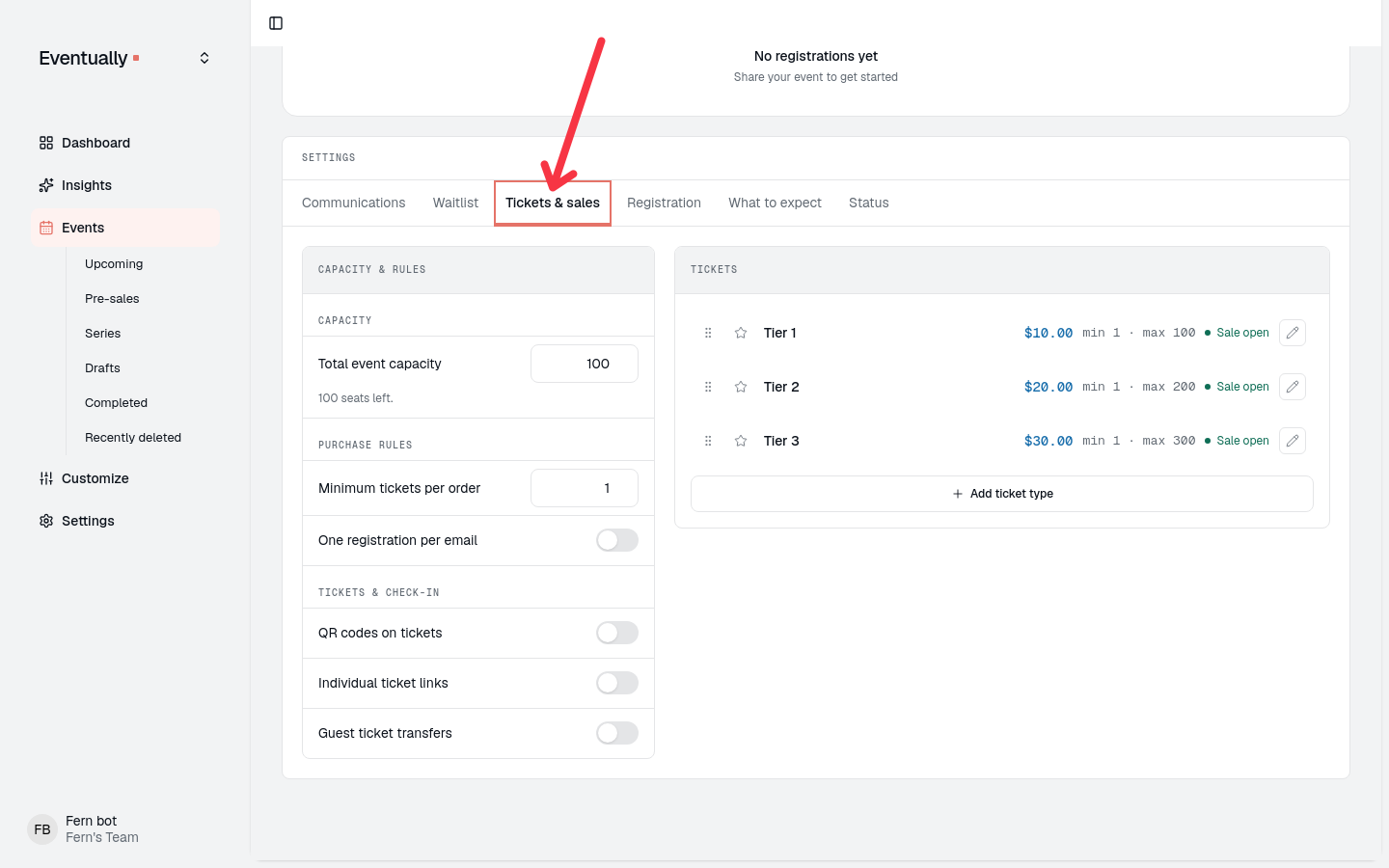This screenshot has height=868, width=1389.
Task: Grab the Tier 2 drag handle
Action: [x=708, y=387]
